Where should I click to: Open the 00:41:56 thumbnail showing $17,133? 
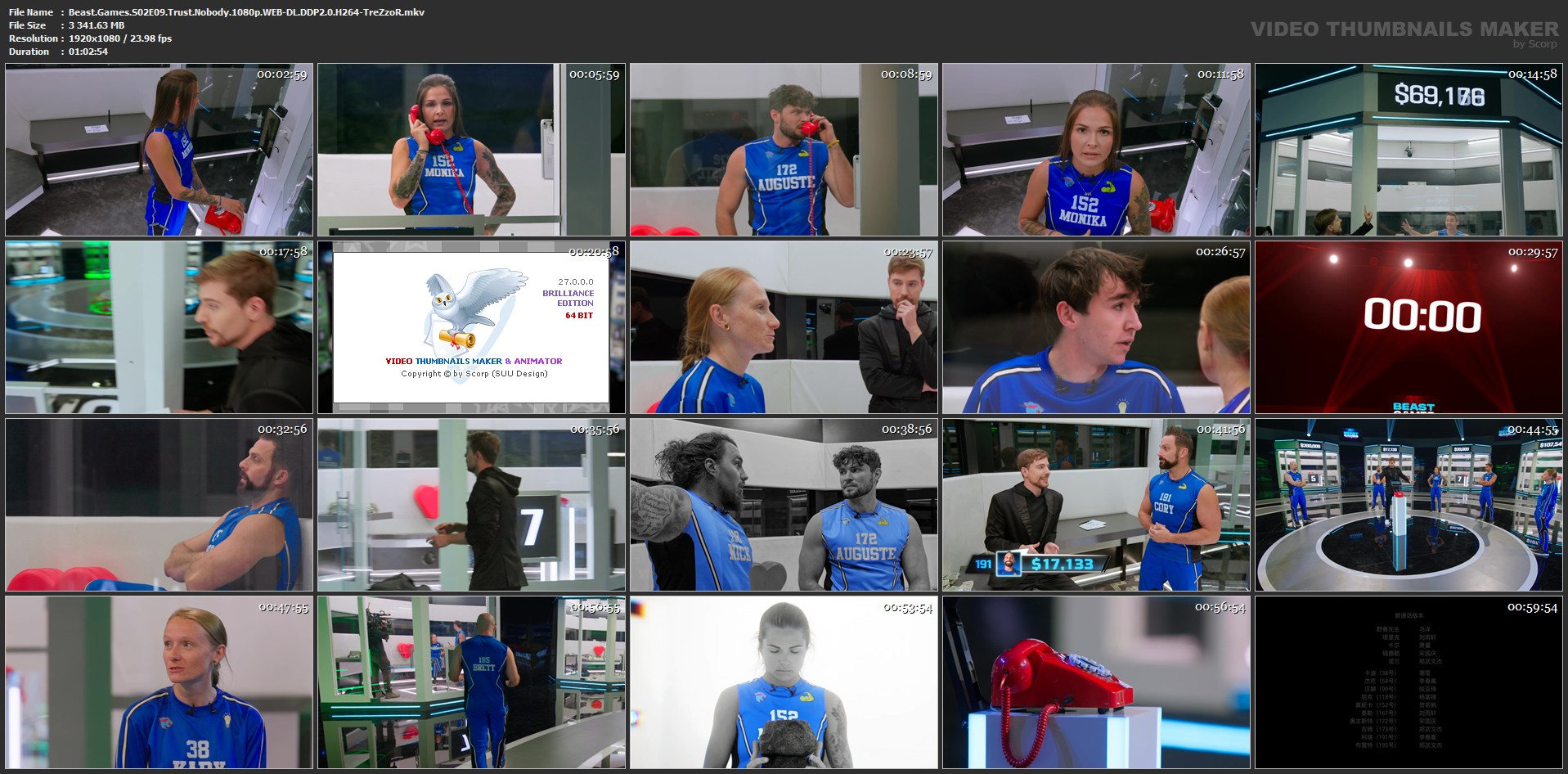1096,505
